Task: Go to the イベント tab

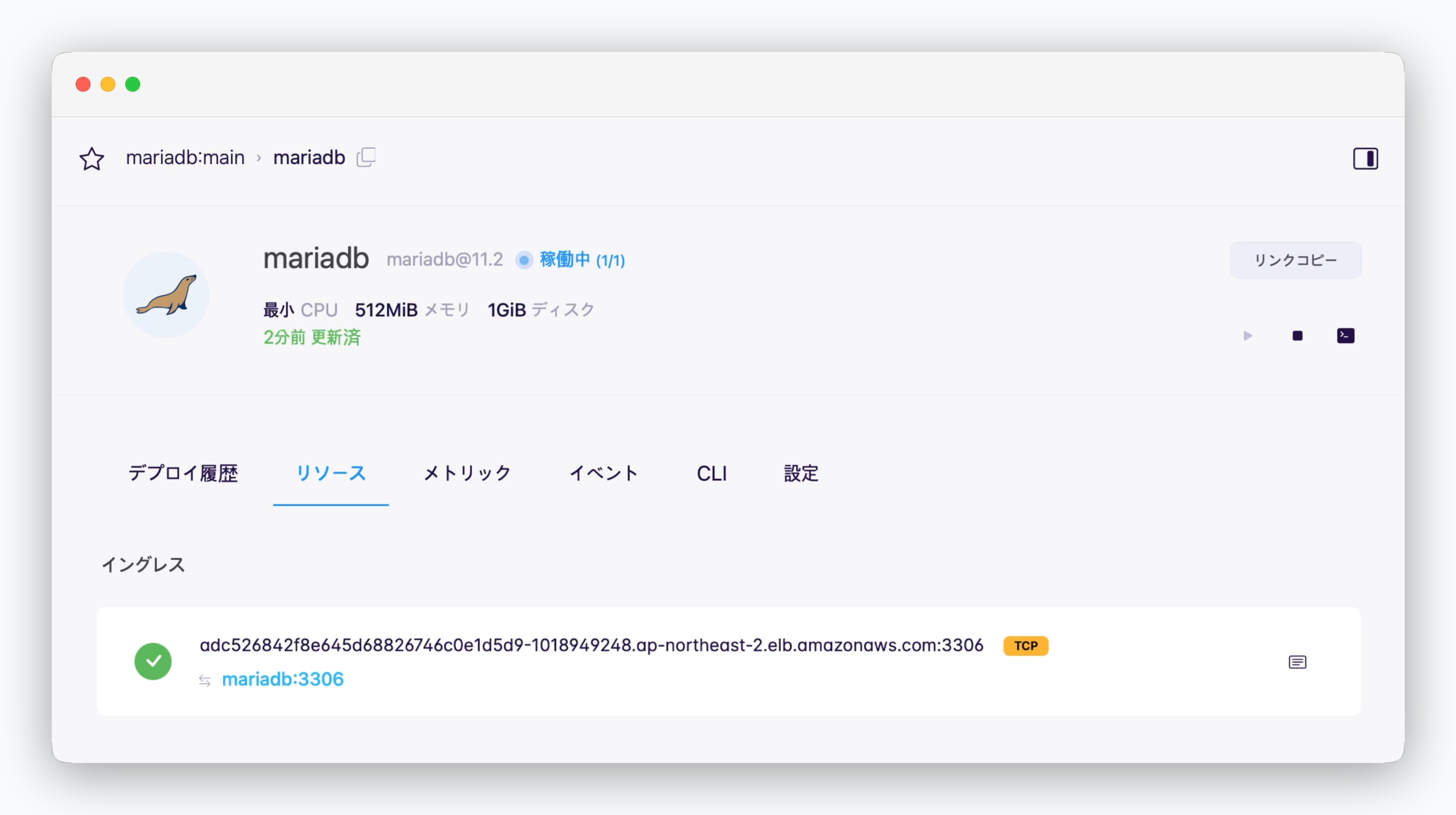Action: click(604, 474)
